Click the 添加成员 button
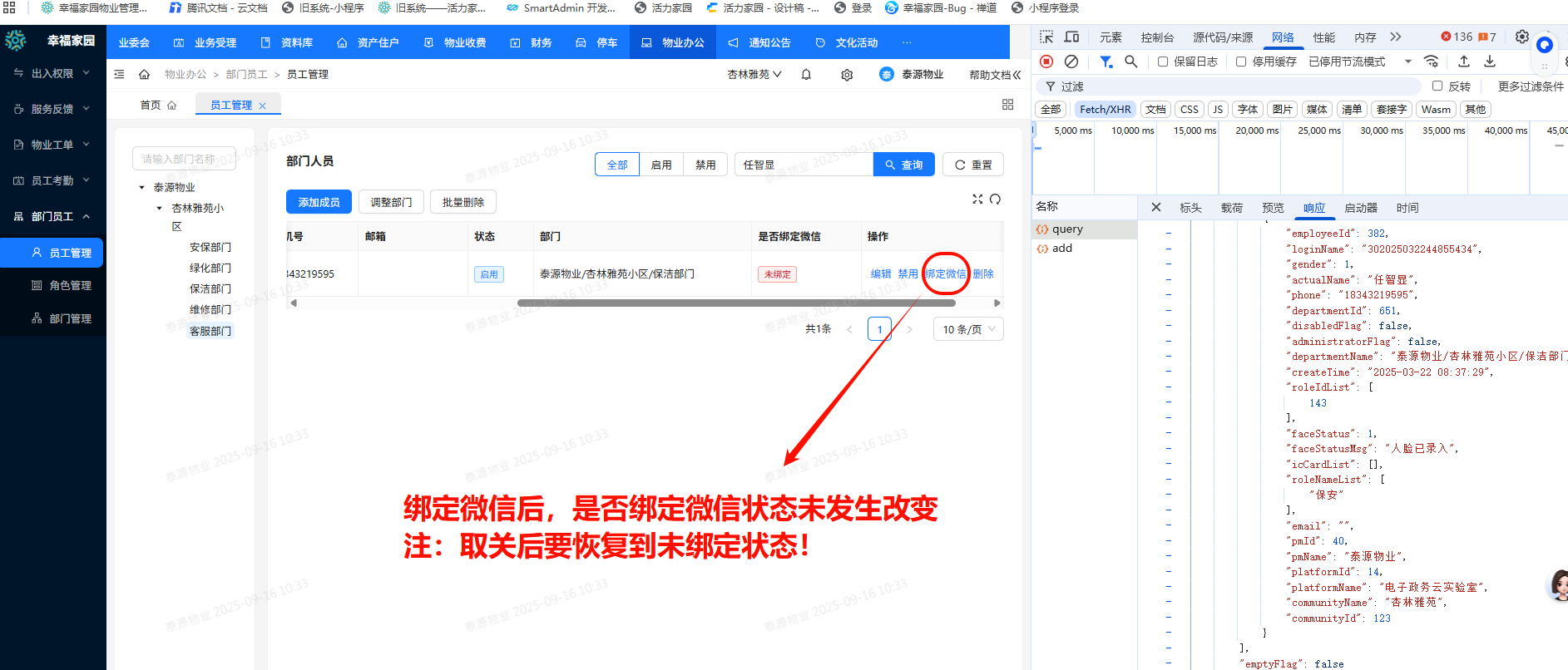 click(x=319, y=202)
